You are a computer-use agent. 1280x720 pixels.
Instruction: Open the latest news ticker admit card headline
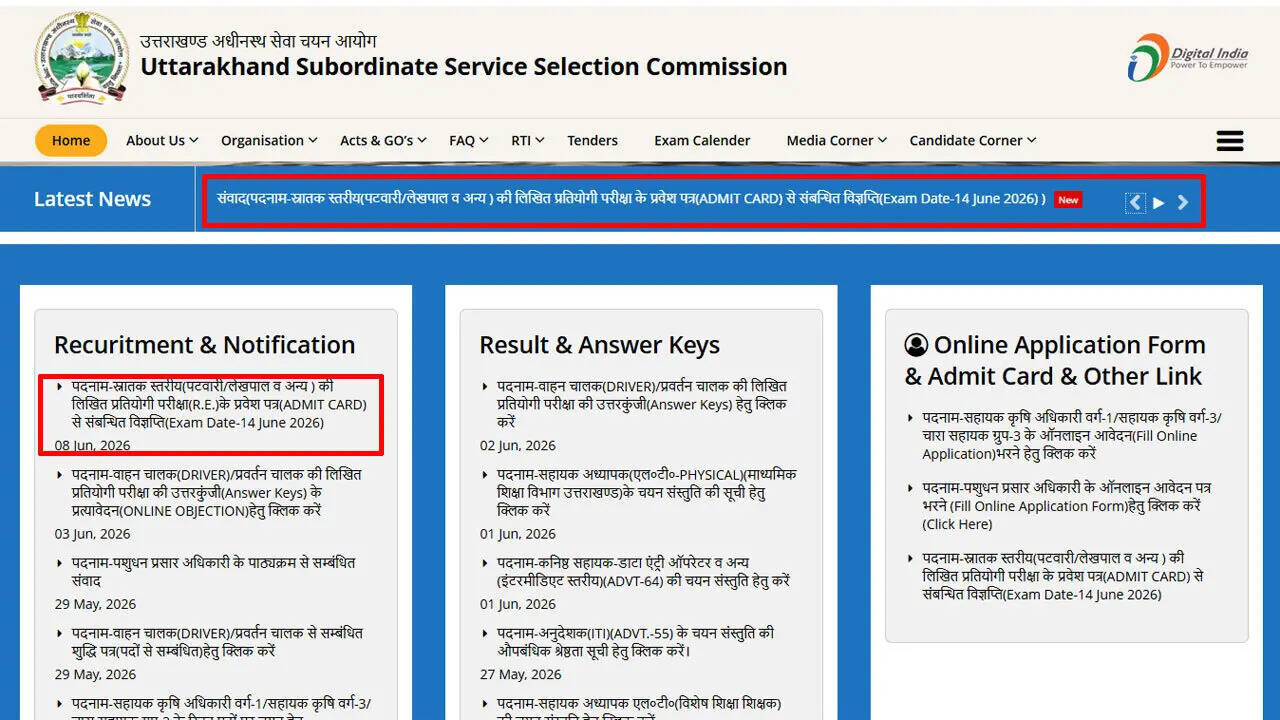coord(631,199)
